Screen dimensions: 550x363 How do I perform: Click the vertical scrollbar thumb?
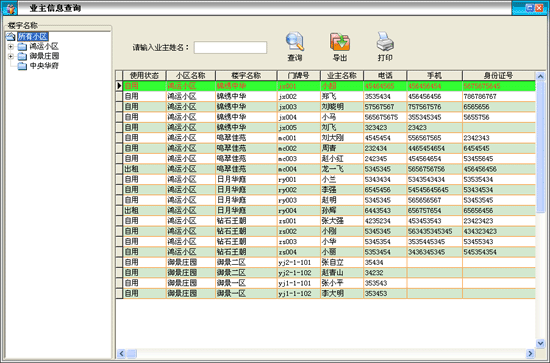point(541,147)
